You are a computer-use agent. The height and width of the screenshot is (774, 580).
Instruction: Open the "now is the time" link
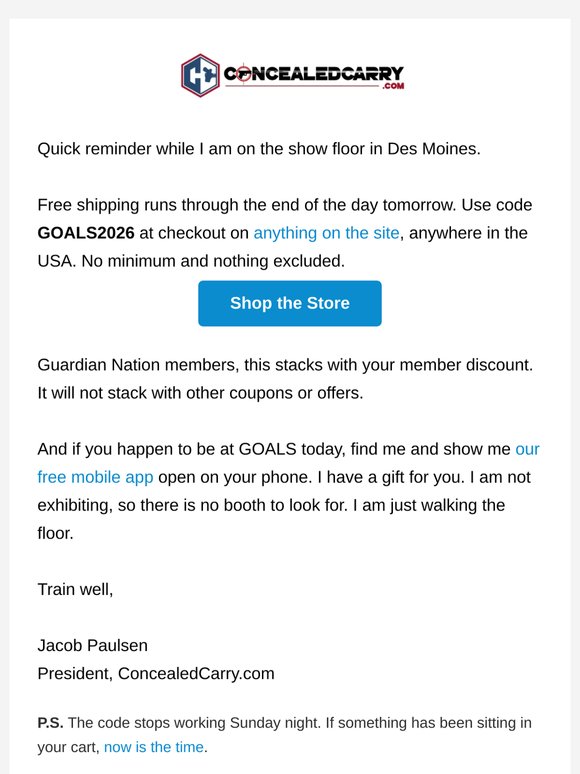point(154,747)
